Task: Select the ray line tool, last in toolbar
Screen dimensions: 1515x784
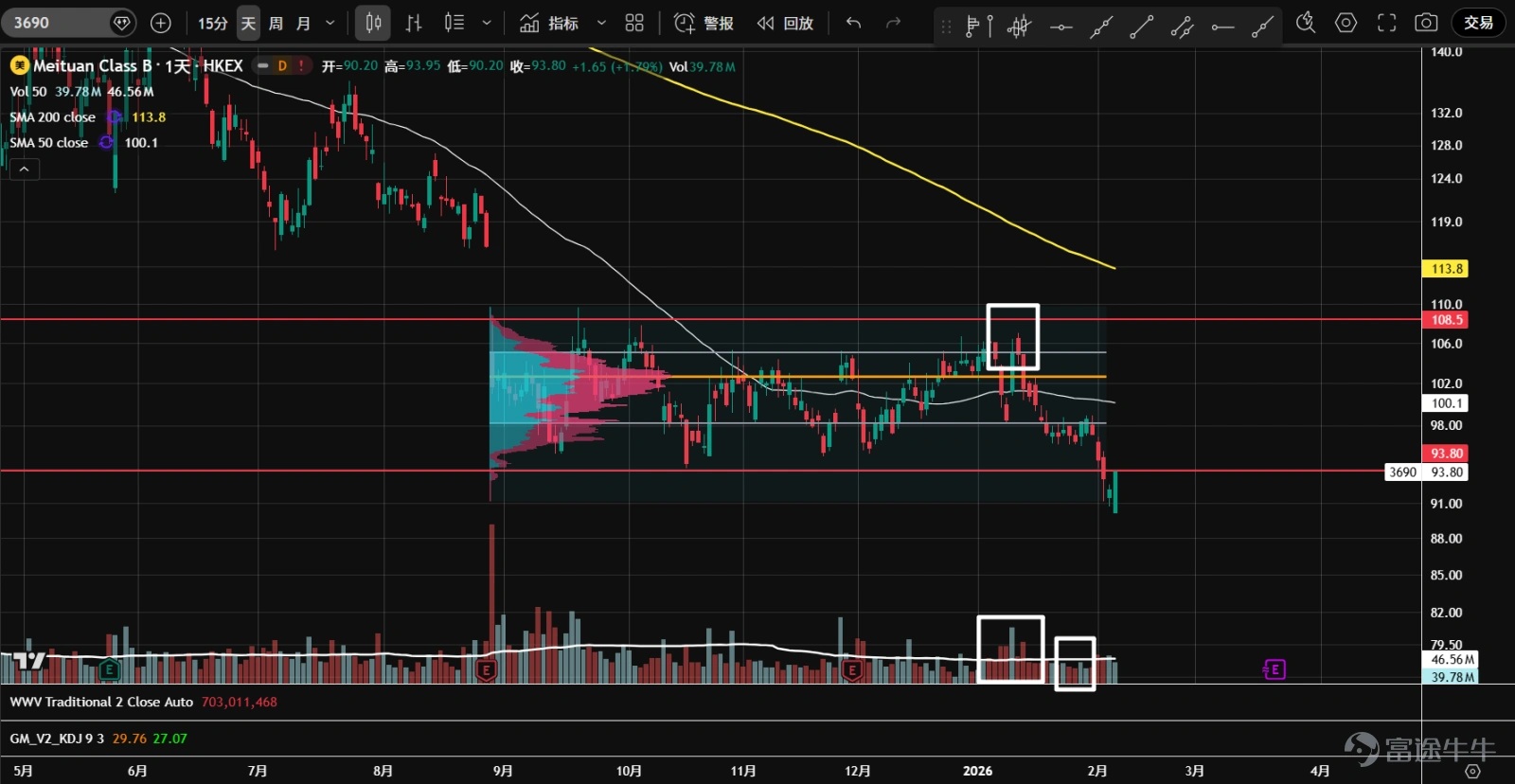Action: (x=1262, y=27)
